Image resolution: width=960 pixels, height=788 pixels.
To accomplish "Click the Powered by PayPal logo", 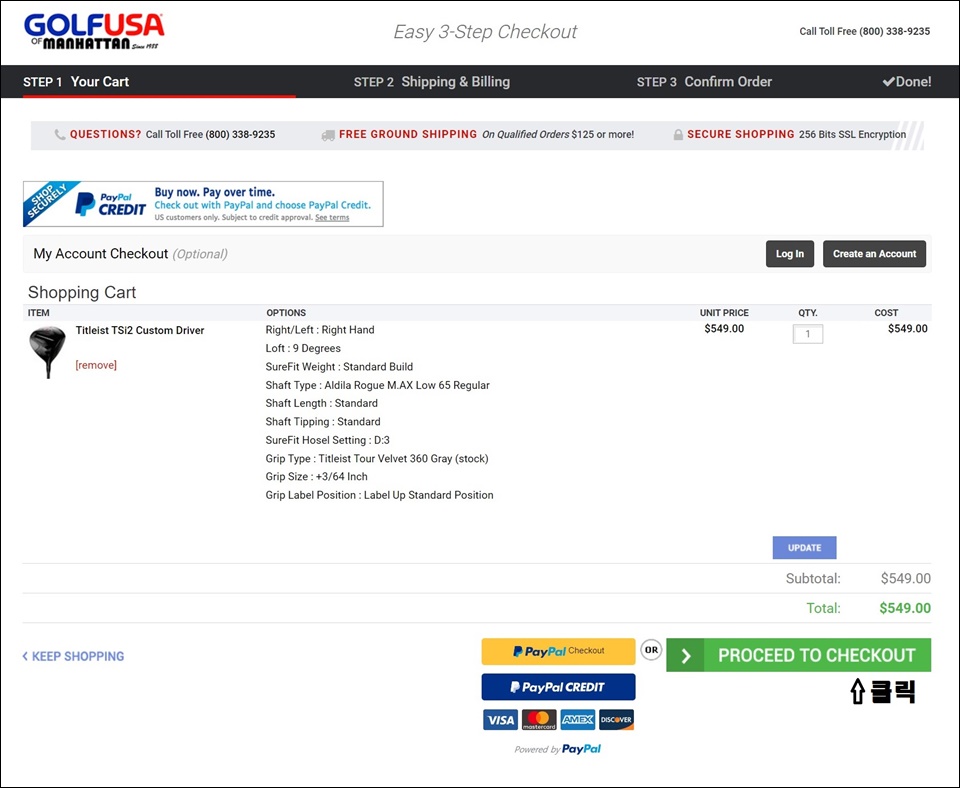I will point(558,749).
